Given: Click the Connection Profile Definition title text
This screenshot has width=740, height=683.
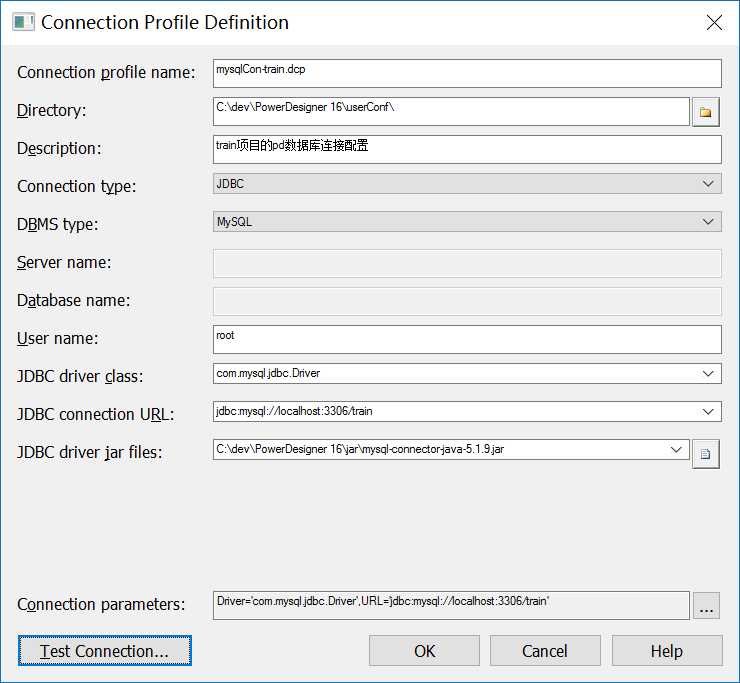Looking at the screenshot, I should [x=165, y=22].
